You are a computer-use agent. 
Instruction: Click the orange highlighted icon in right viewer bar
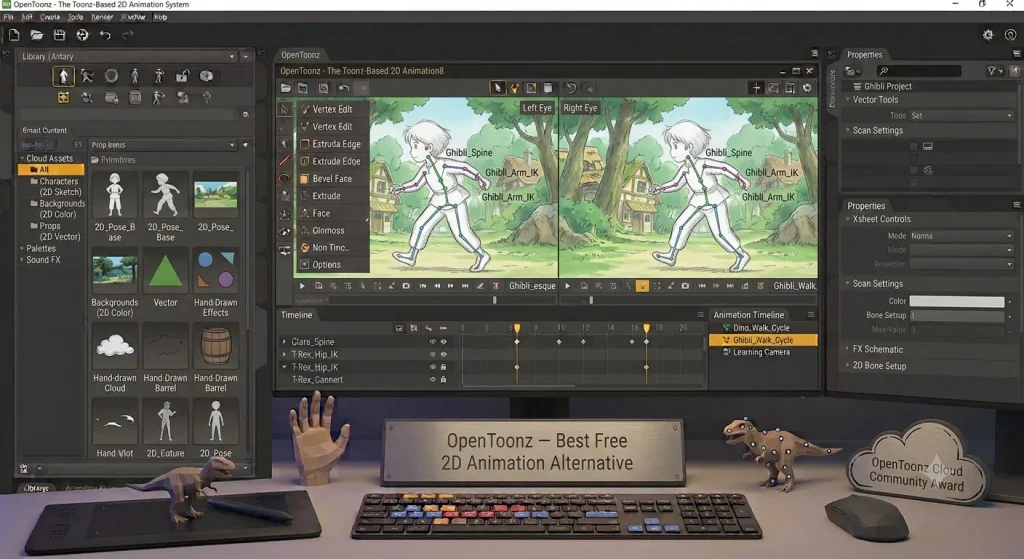[x=643, y=286]
